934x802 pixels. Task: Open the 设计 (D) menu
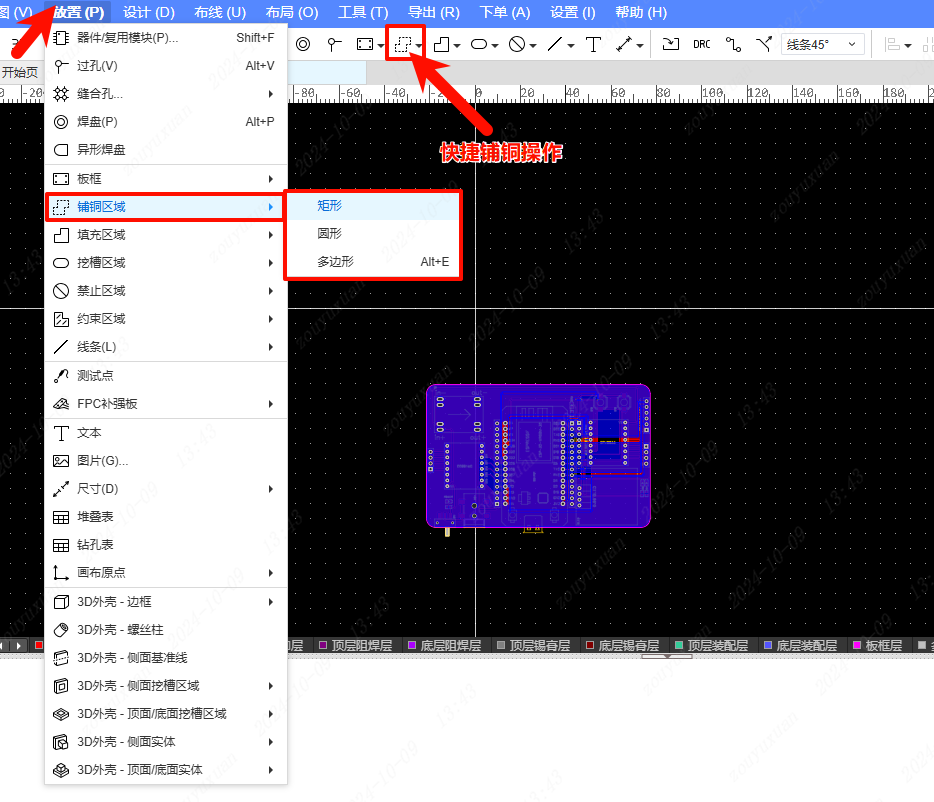point(149,12)
